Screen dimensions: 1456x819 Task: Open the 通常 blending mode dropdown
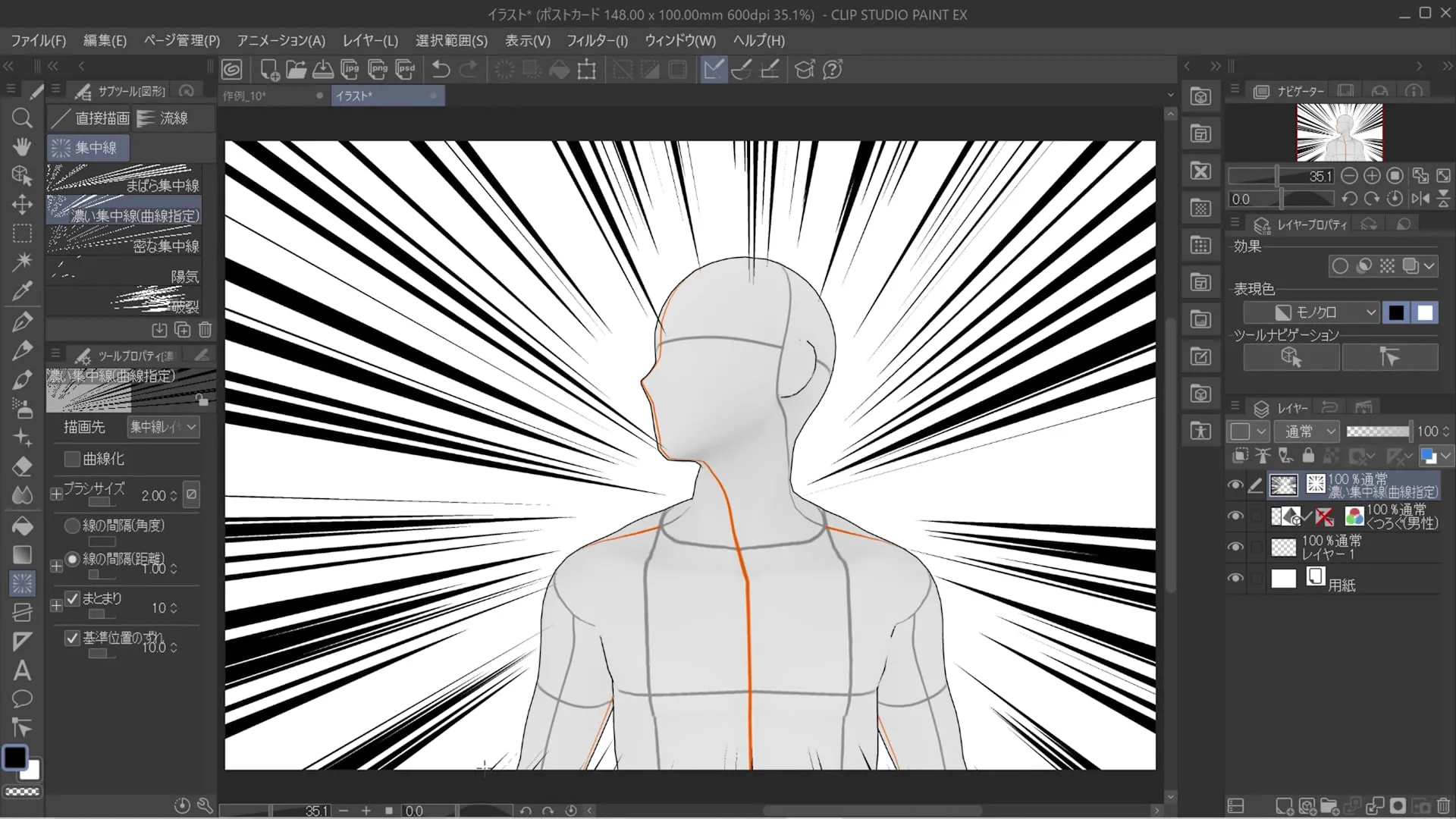[1309, 431]
